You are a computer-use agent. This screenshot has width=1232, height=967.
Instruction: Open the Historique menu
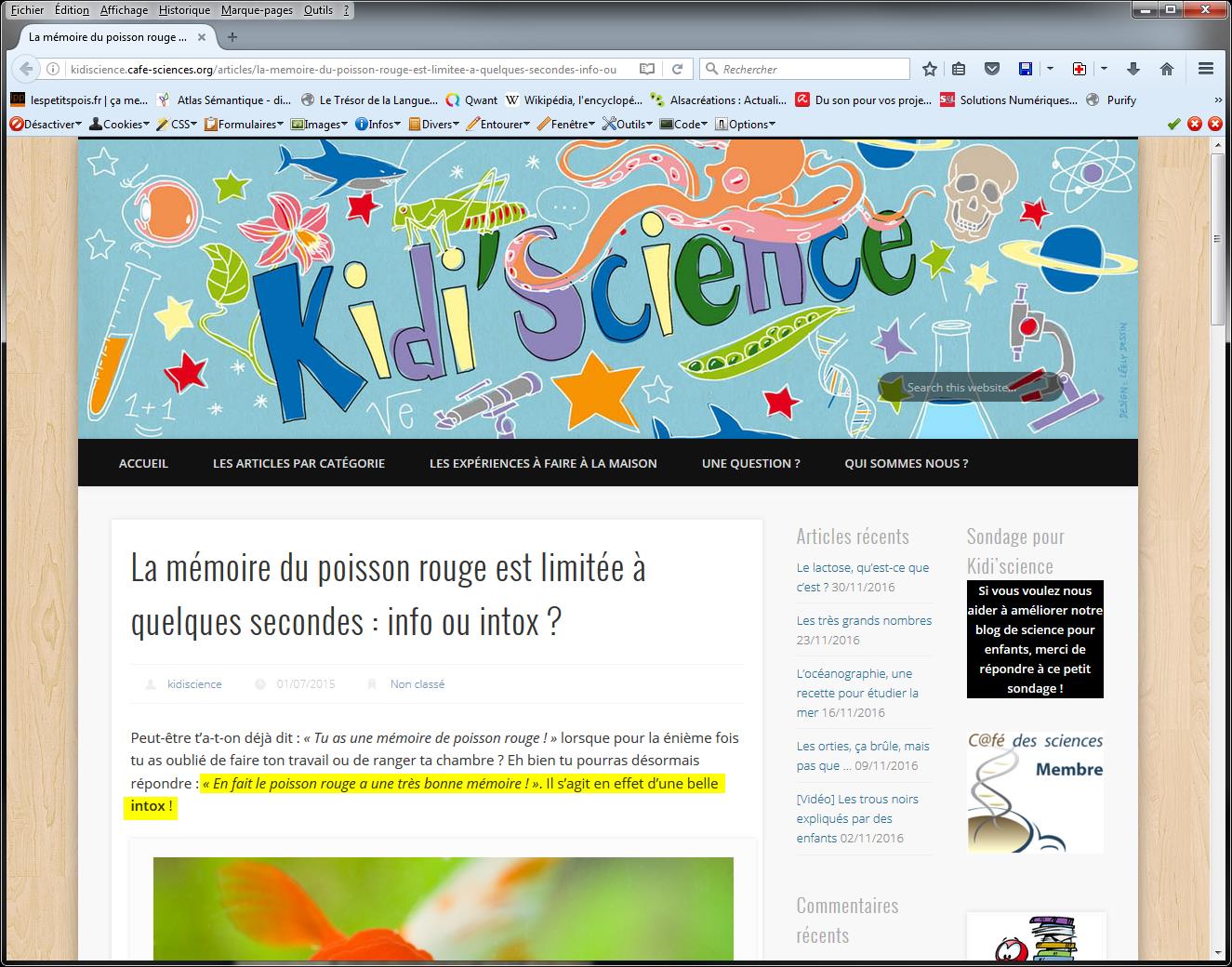(184, 10)
